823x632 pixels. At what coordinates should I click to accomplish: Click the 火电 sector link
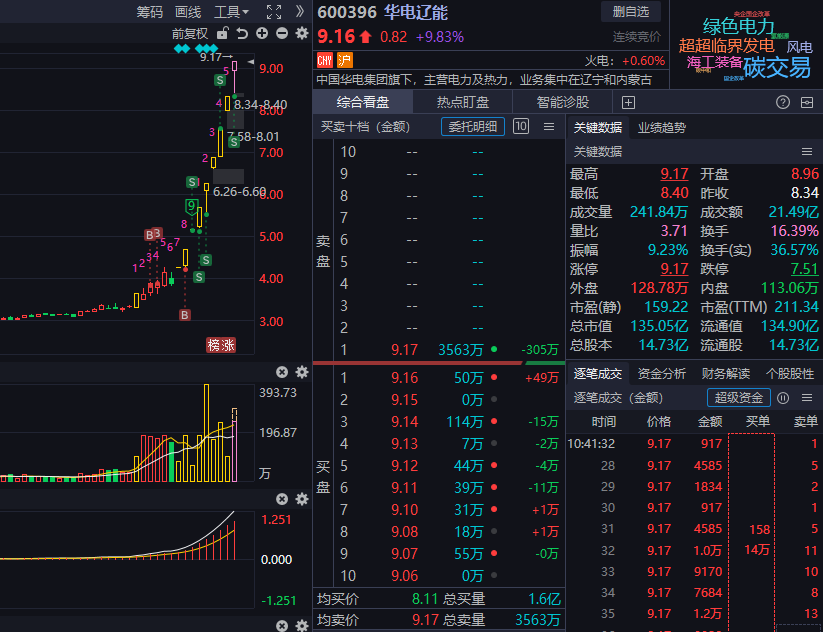pos(598,61)
